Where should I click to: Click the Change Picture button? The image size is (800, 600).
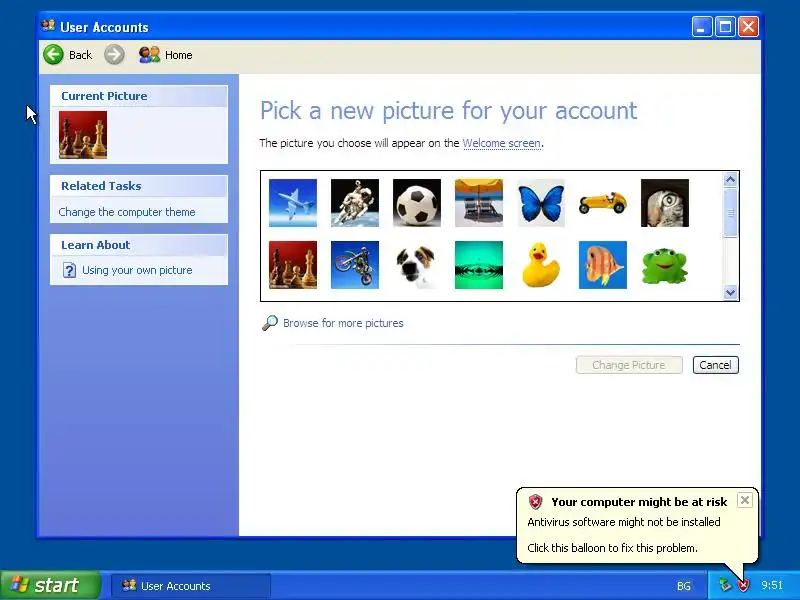(x=629, y=365)
